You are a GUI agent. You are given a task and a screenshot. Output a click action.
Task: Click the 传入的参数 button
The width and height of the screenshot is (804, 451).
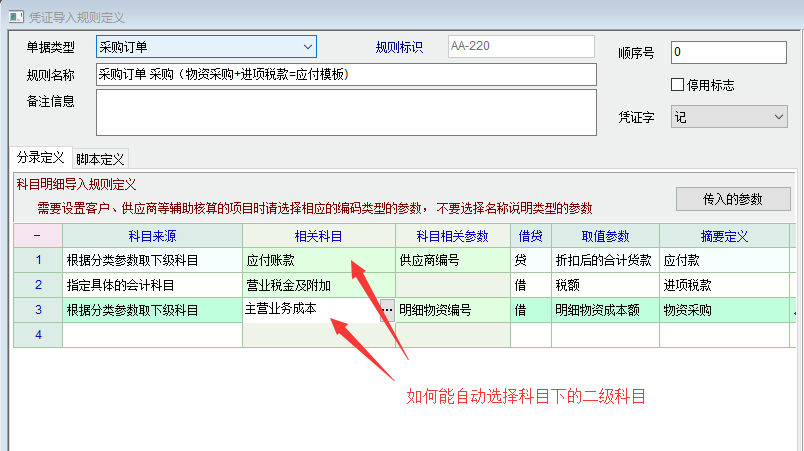click(732, 199)
